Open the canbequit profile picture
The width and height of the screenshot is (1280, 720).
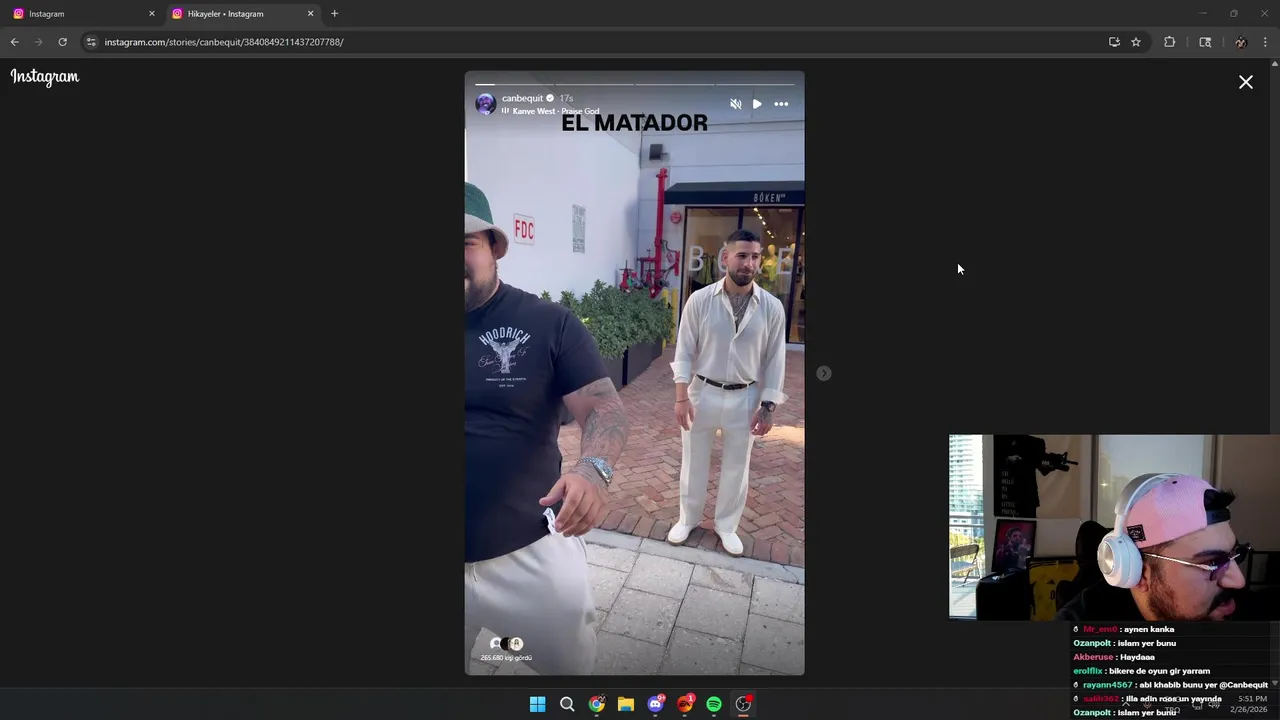pos(486,104)
